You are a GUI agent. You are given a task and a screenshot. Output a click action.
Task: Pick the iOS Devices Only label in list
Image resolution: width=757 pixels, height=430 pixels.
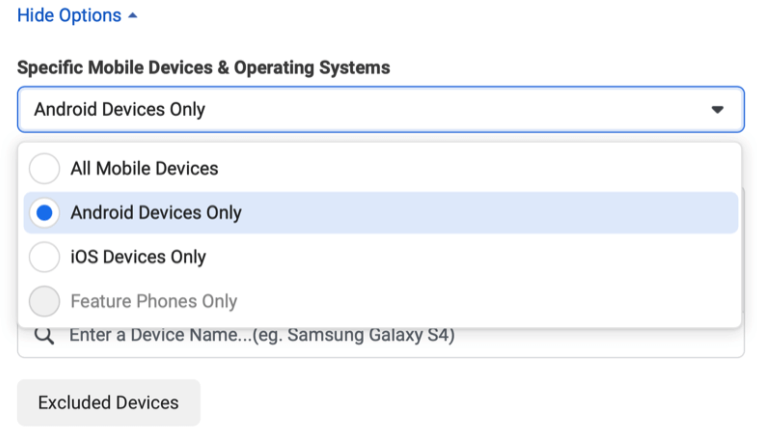(x=138, y=257)
